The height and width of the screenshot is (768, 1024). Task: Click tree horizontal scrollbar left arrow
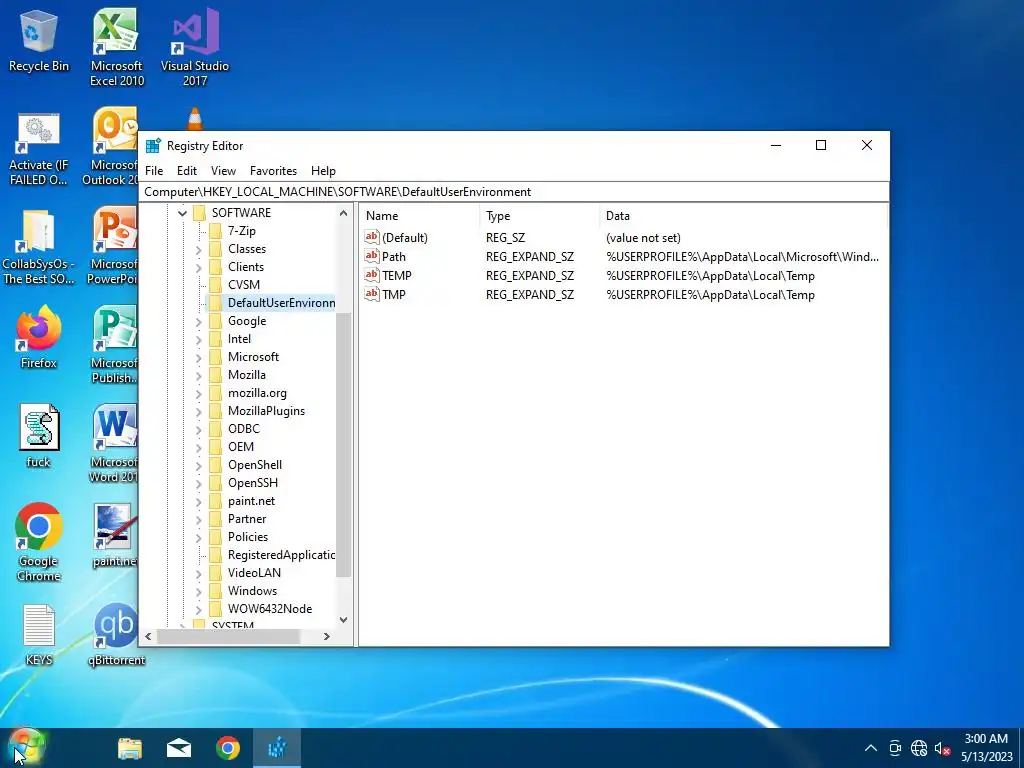(148, 636)
